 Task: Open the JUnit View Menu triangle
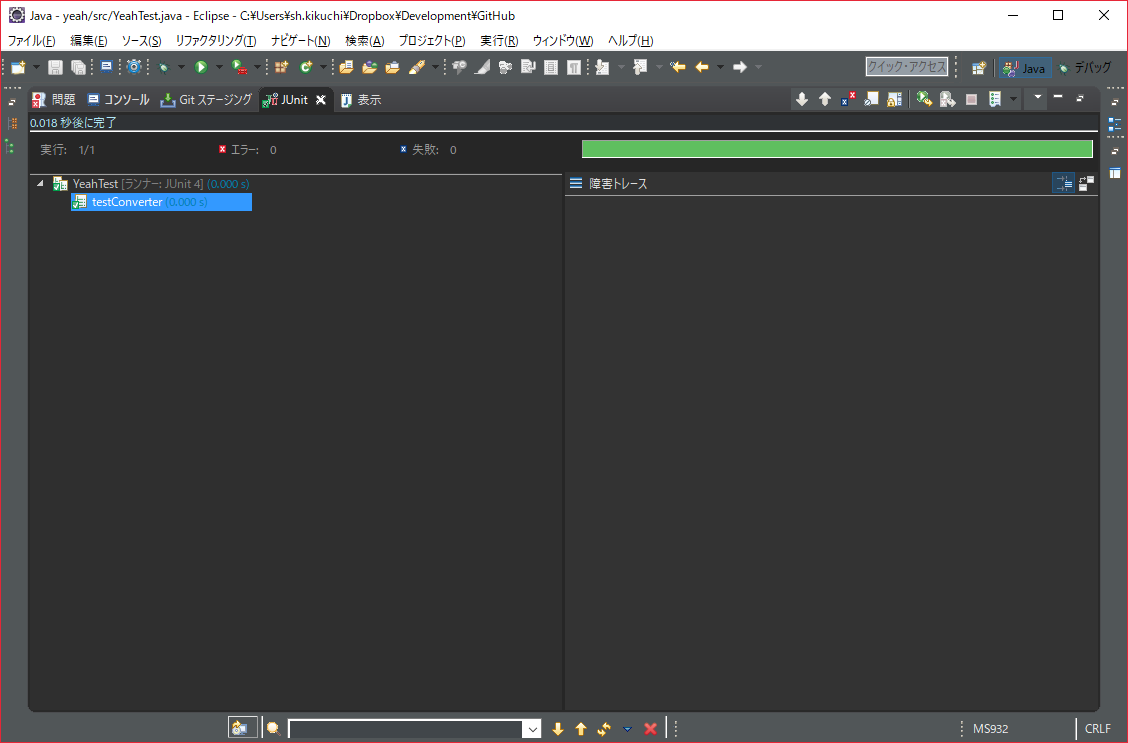[x=1037, y=96]
